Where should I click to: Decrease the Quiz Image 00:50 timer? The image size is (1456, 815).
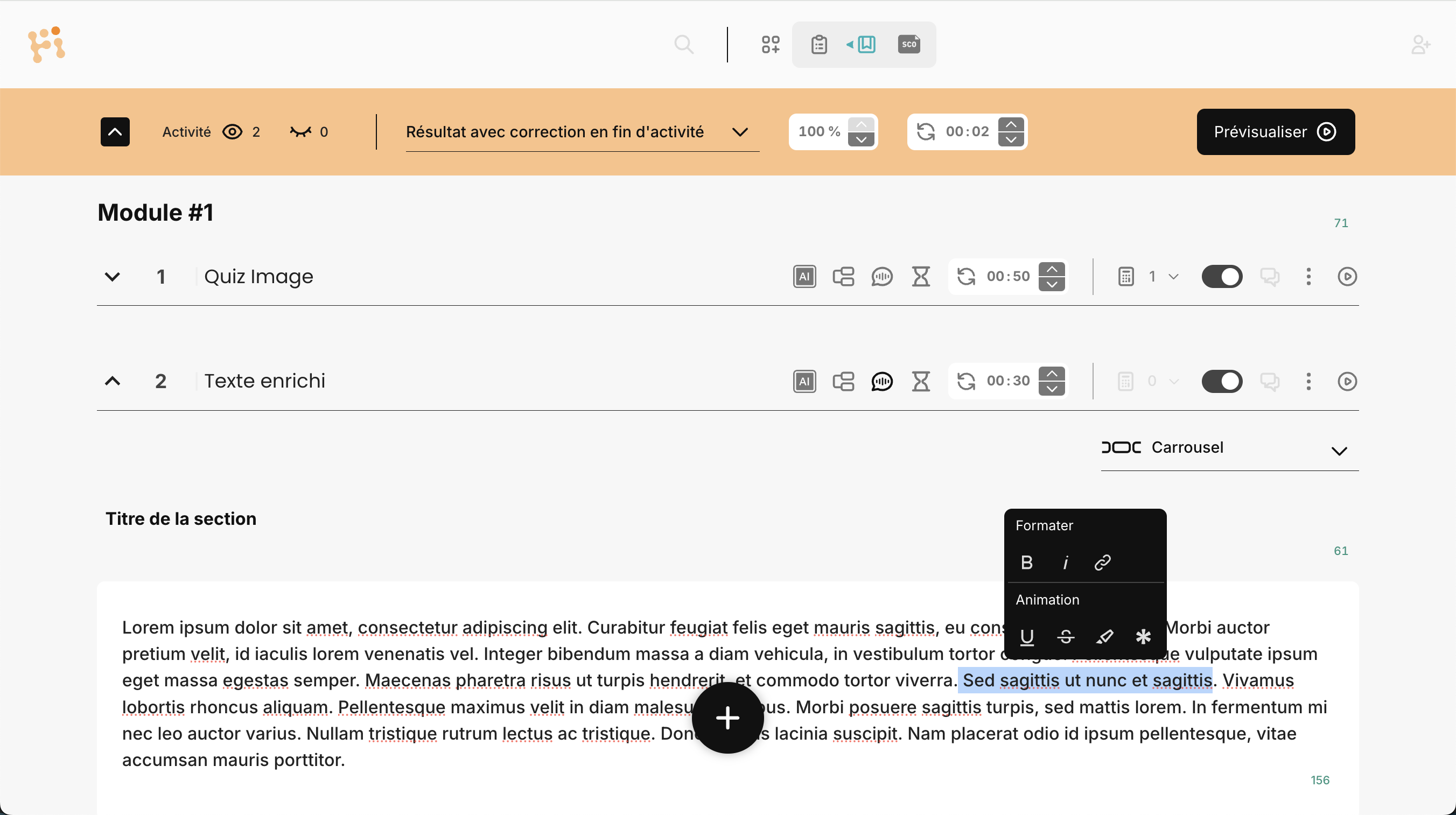(x=1052, y=284)
